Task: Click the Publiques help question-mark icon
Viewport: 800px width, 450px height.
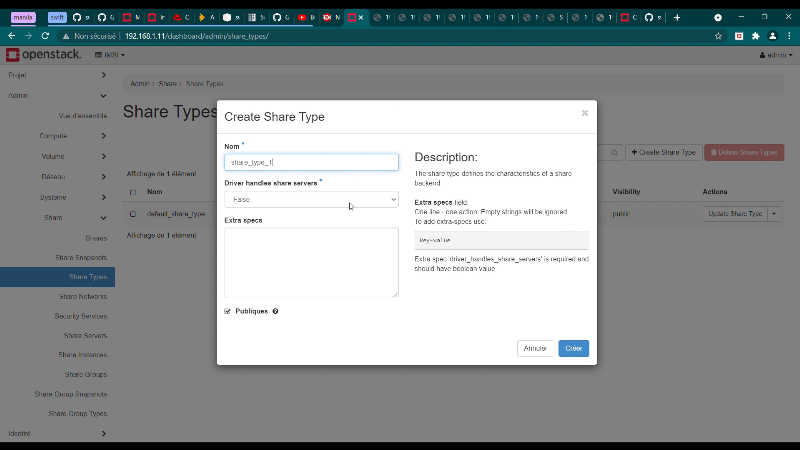Action: 275,311
